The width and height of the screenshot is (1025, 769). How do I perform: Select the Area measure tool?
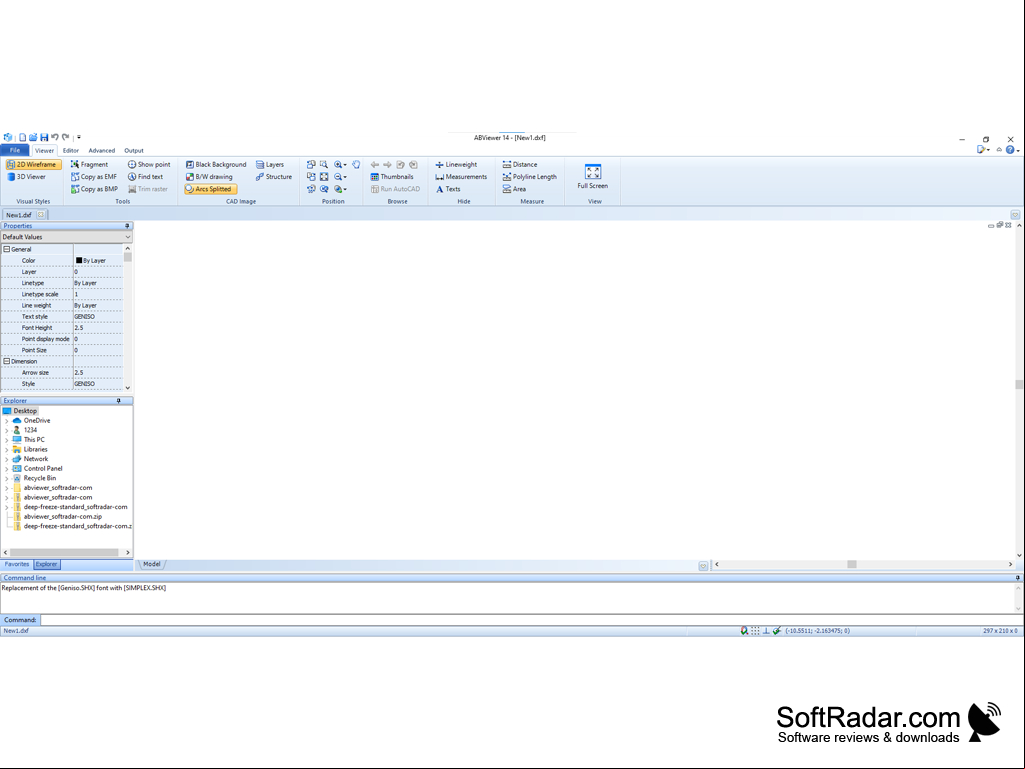coord(514,189)
